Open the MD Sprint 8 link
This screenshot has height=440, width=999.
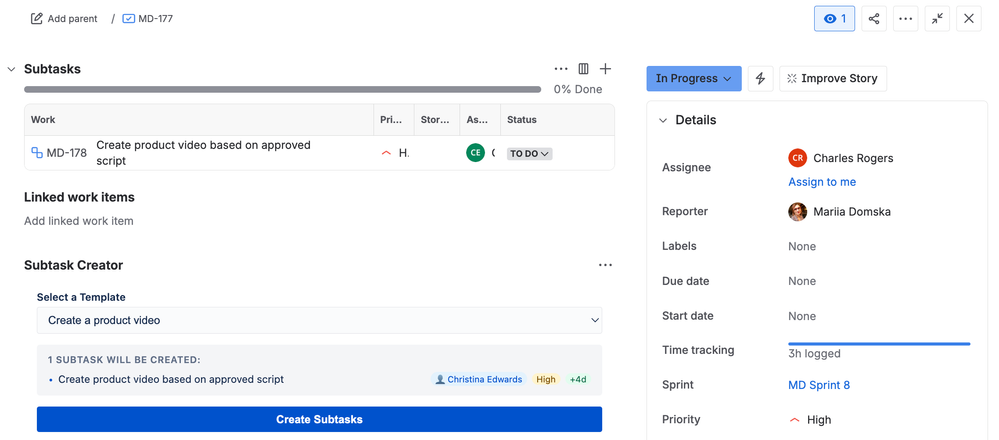click(x=819, y=385)
